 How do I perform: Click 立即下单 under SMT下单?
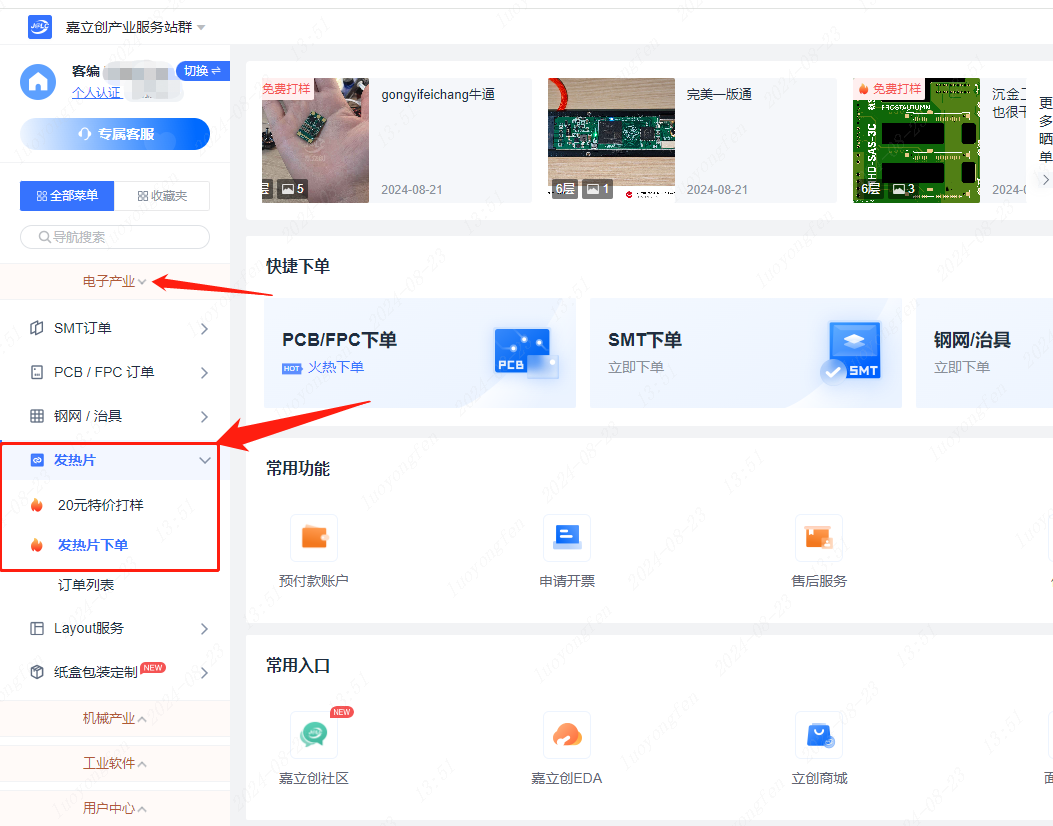636,367
